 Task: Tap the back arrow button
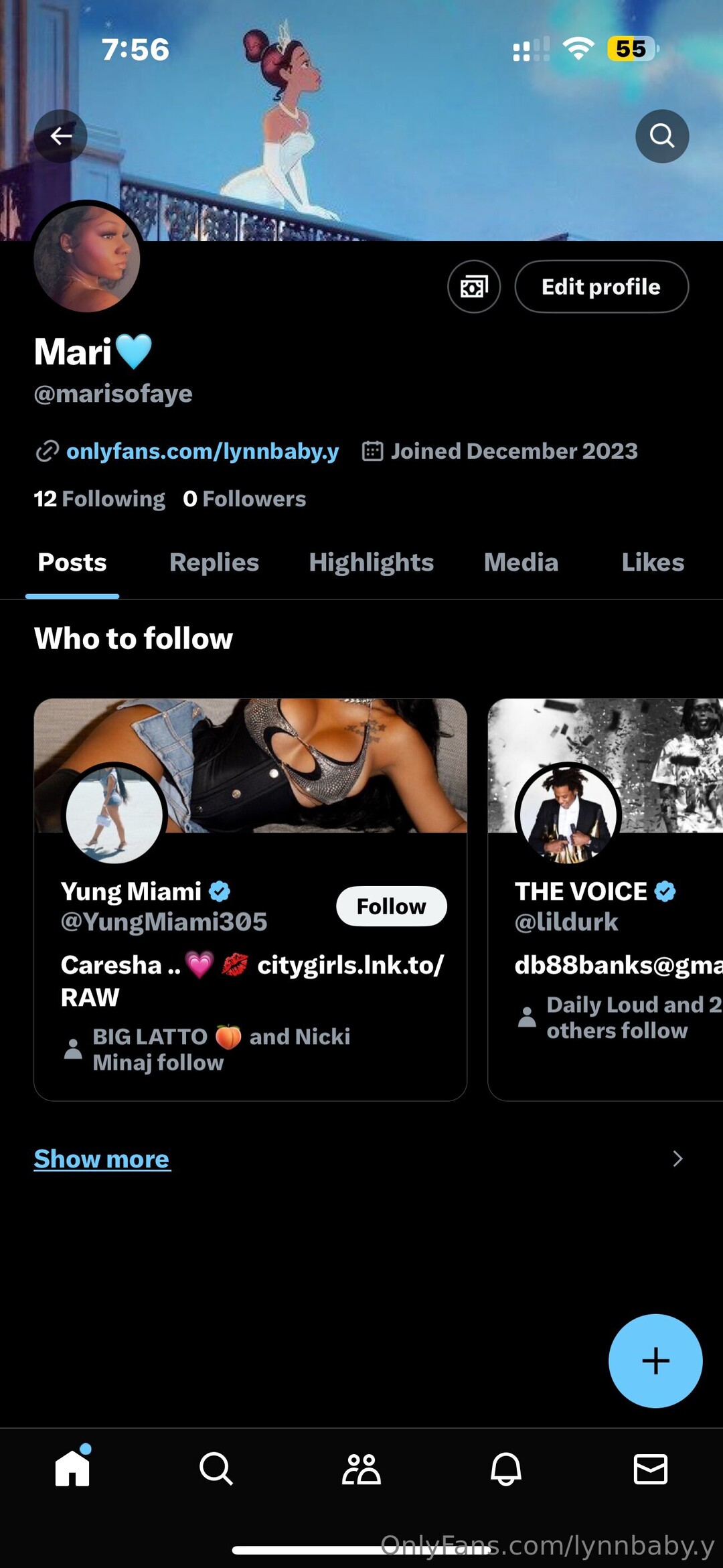[60, 136]
